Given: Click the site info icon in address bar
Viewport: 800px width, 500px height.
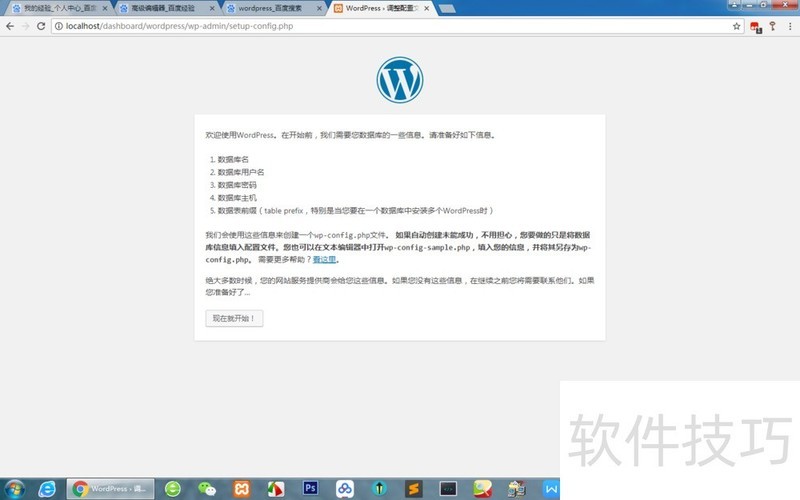Looking at the screenshot, I should pos(59,26).
